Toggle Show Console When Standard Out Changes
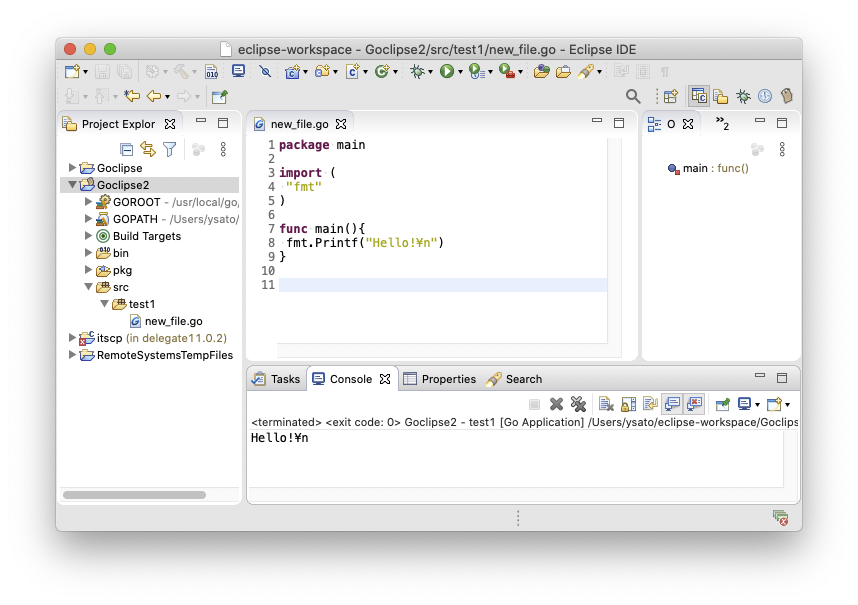The image size is (858, 605). (x=672, y=404)
